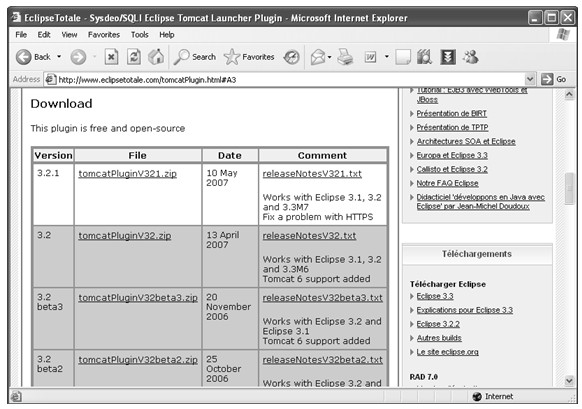The height and width of the screenshot is (409, 582).
Task: Download tomcatPluginV321.zip
Action: point(127,174)
